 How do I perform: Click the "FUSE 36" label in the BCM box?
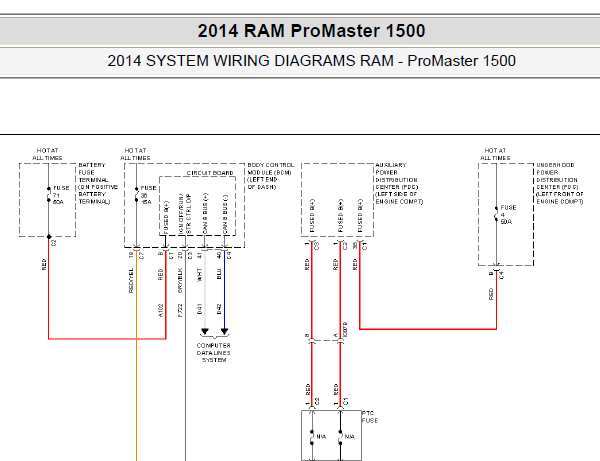[148, 192]
